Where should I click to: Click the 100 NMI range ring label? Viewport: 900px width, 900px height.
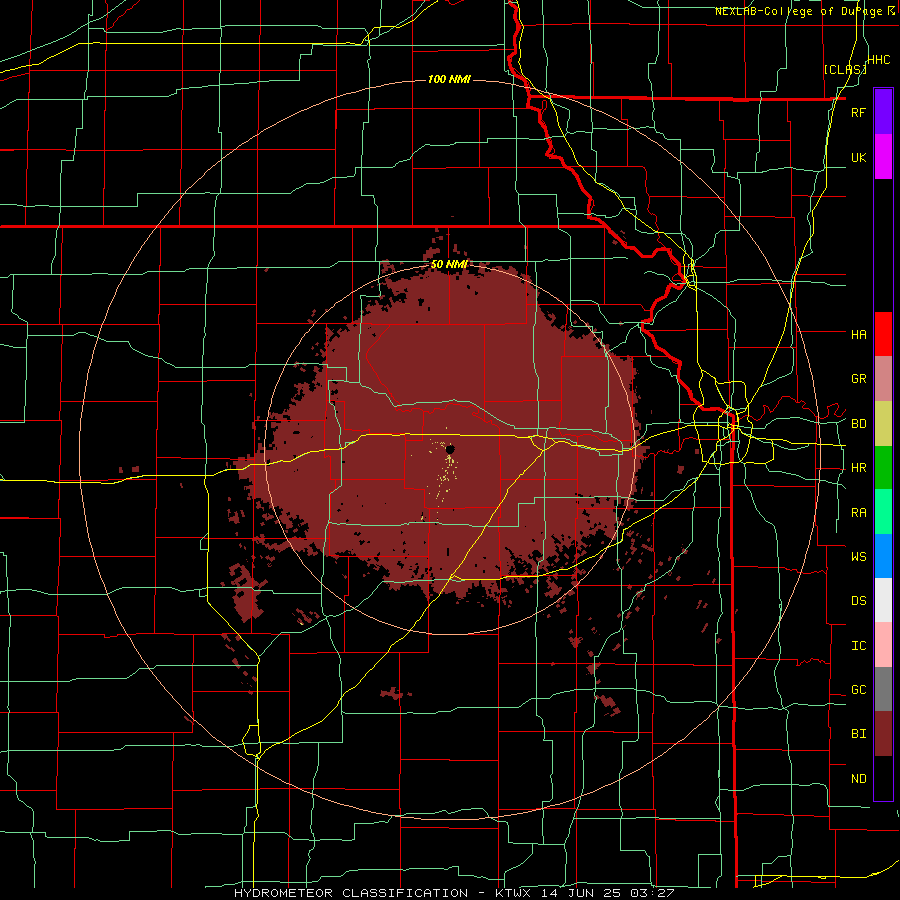pos(449,79)
